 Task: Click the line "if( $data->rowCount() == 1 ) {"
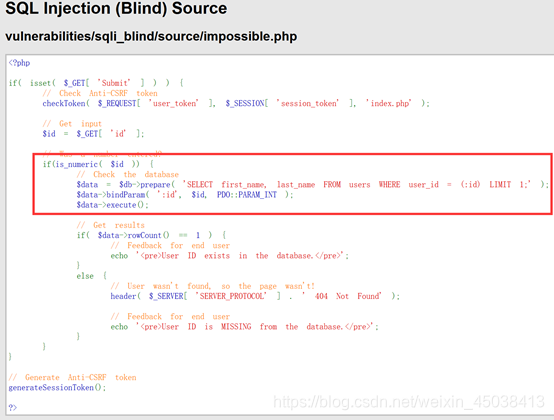point(151,235)
